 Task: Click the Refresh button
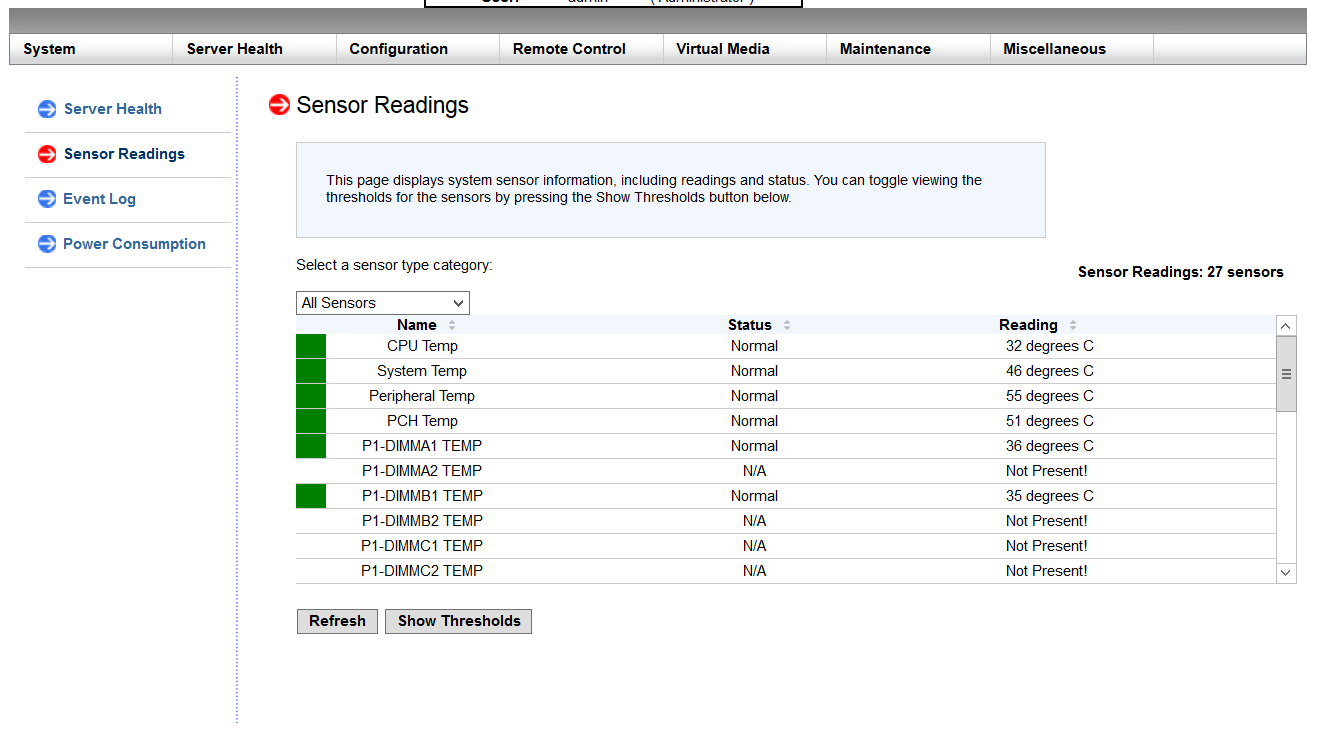[337, 621]
